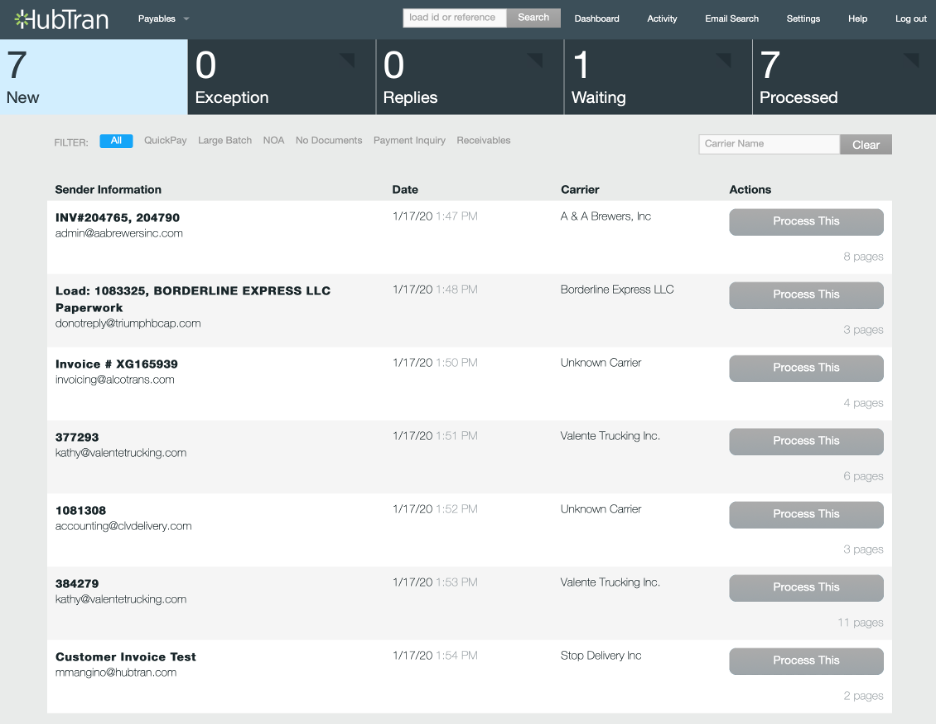Filter by Large Batch
936x724 pixels.
coord(225,141)
